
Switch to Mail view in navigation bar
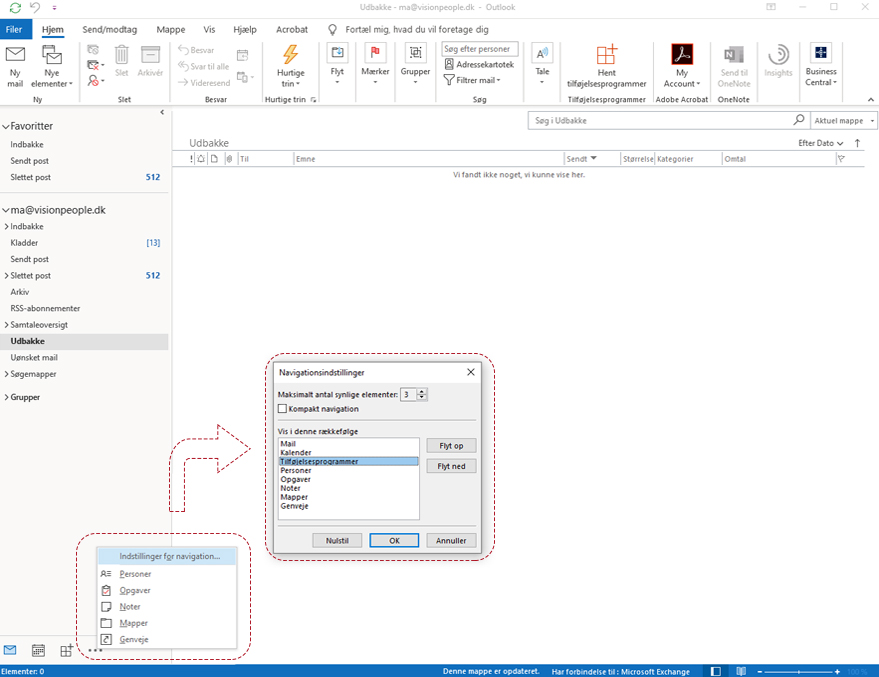(10, 650)
